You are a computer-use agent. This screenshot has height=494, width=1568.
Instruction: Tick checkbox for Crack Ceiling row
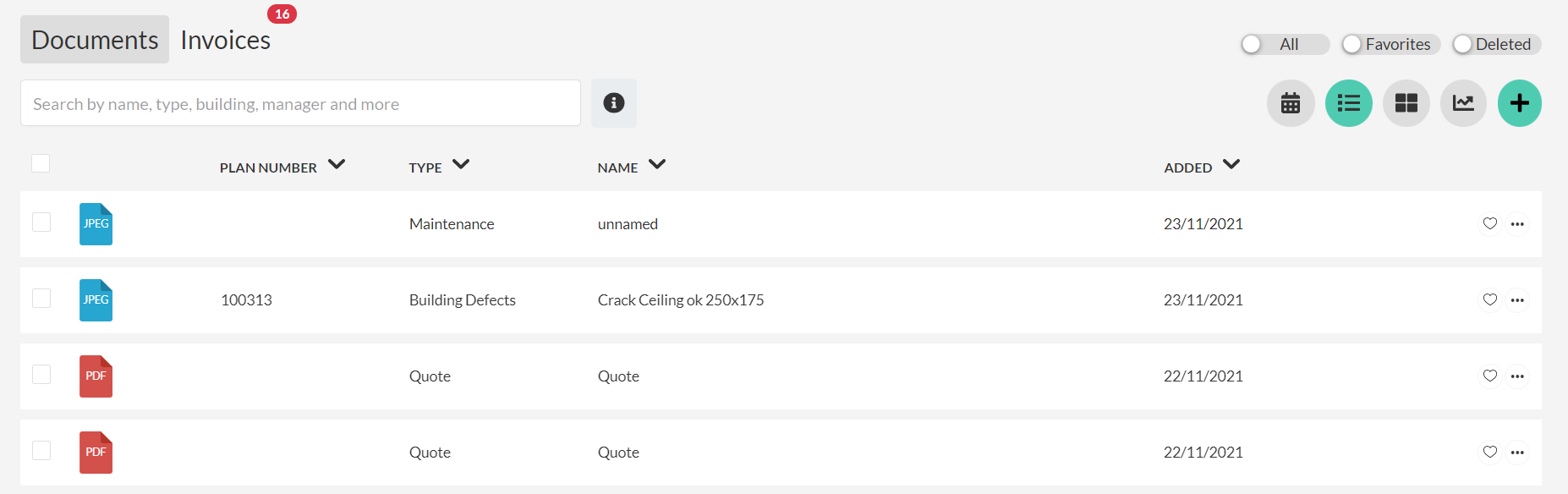[41, 299]
